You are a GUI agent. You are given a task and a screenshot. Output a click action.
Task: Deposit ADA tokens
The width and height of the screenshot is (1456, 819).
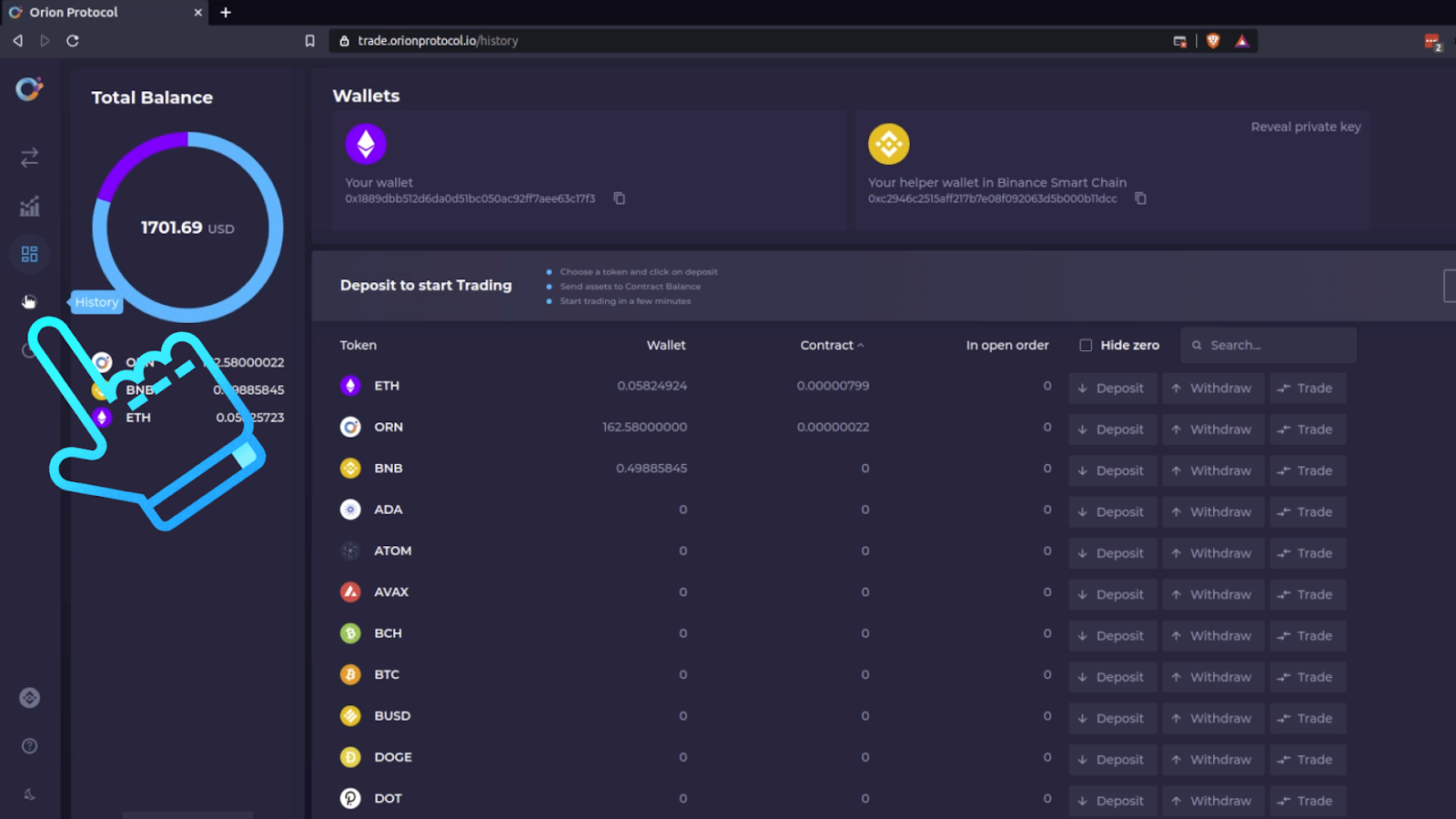(1113, 512)
